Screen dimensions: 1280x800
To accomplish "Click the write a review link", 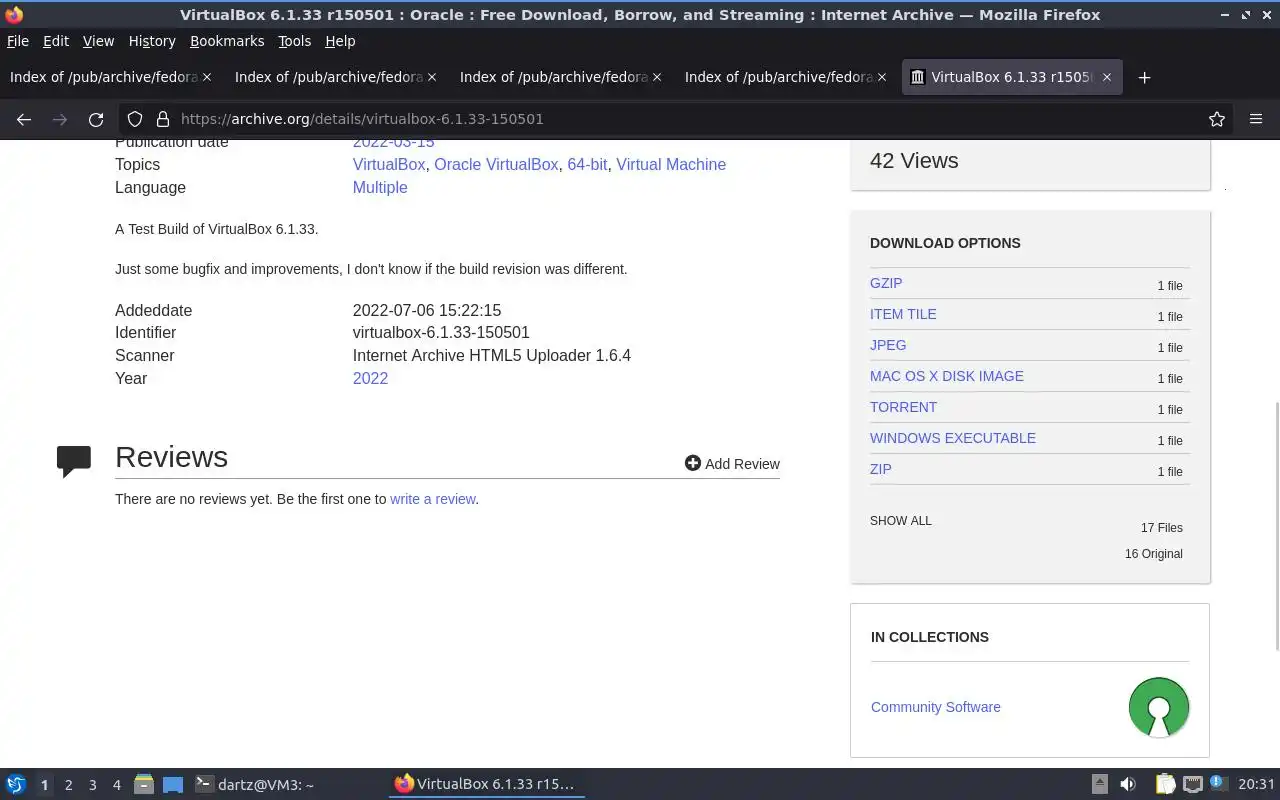I will pyautogui.click(x=432, y=499).
